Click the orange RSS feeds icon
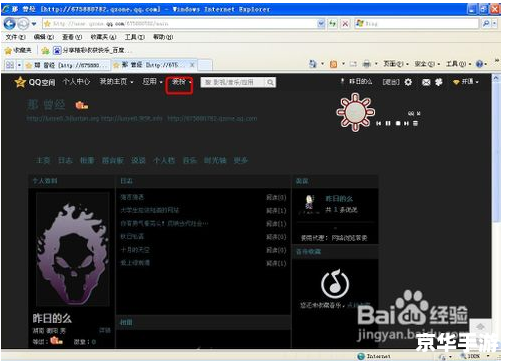Screen dimensions: 505x361 pos(333,64)
